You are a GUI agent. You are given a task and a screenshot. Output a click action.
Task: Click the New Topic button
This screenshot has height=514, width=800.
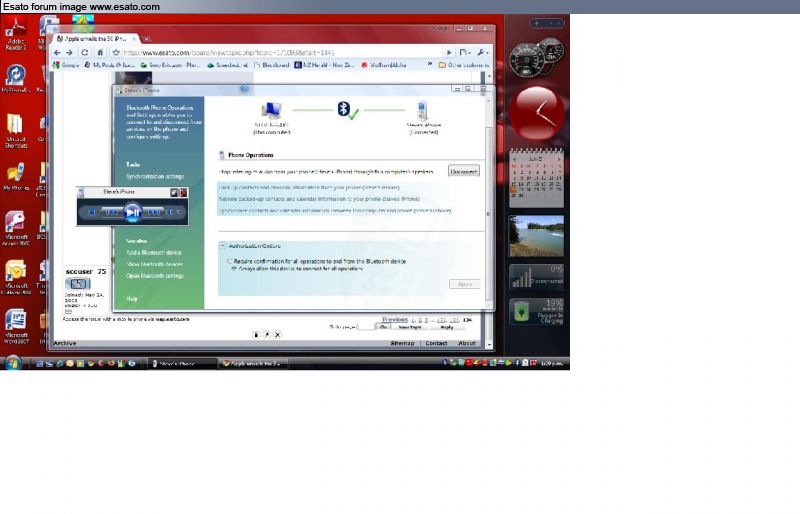[x=410, y=327]
